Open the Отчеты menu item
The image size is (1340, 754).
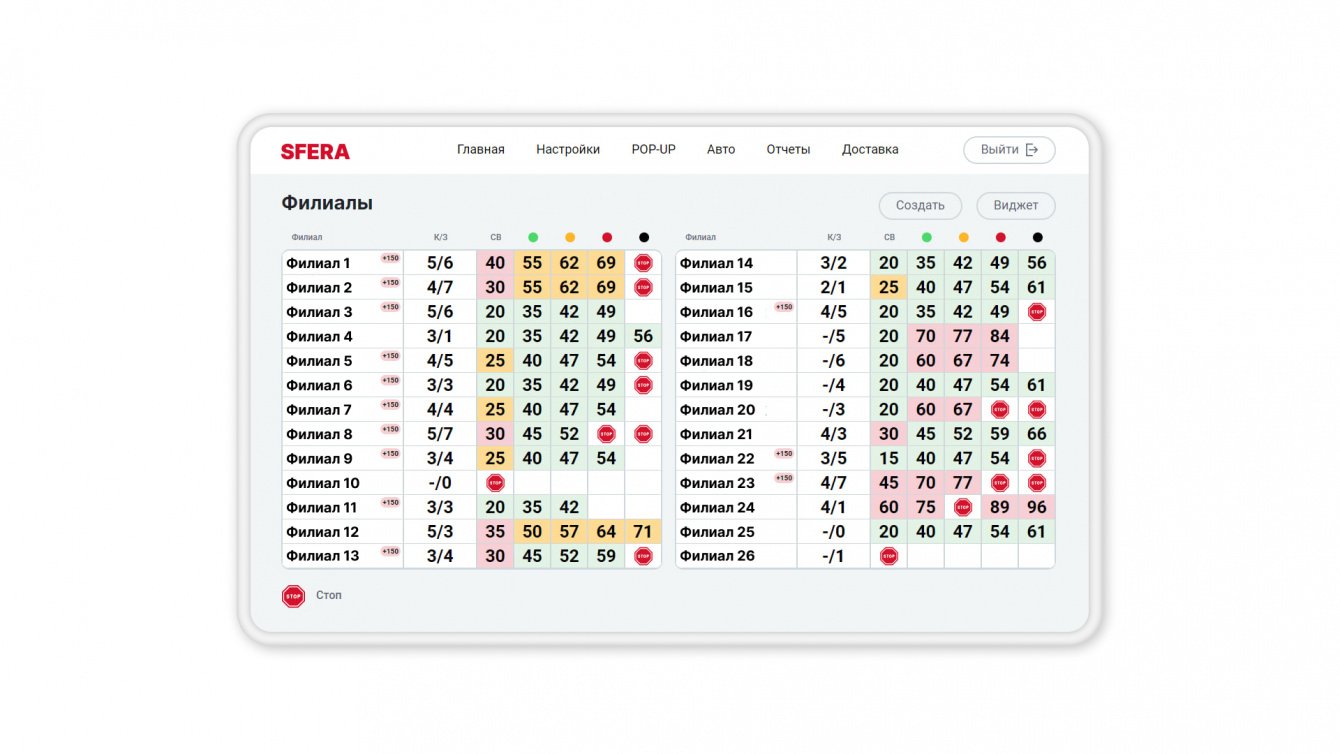tap(788, 150)
